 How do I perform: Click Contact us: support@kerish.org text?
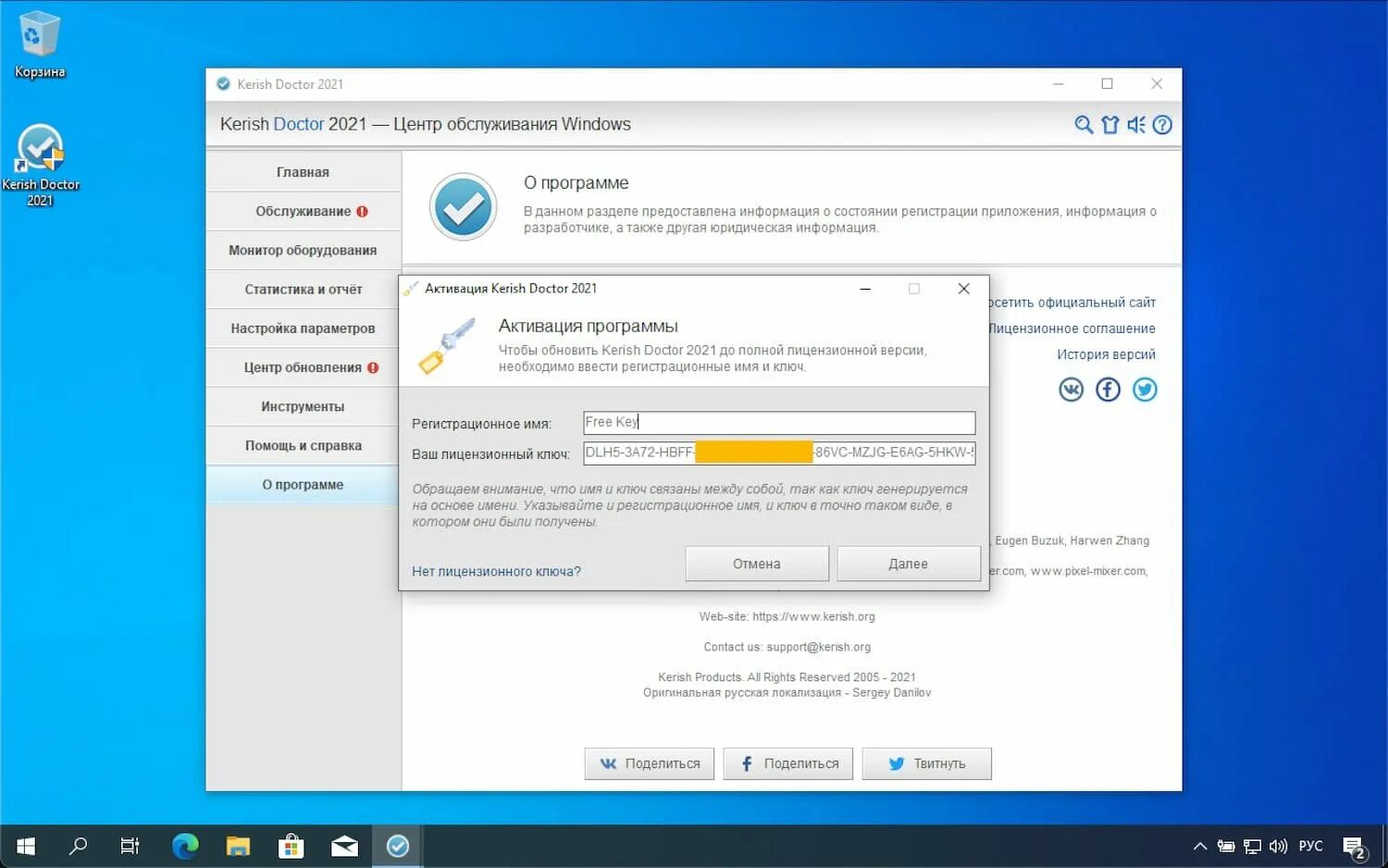(787, 647)
